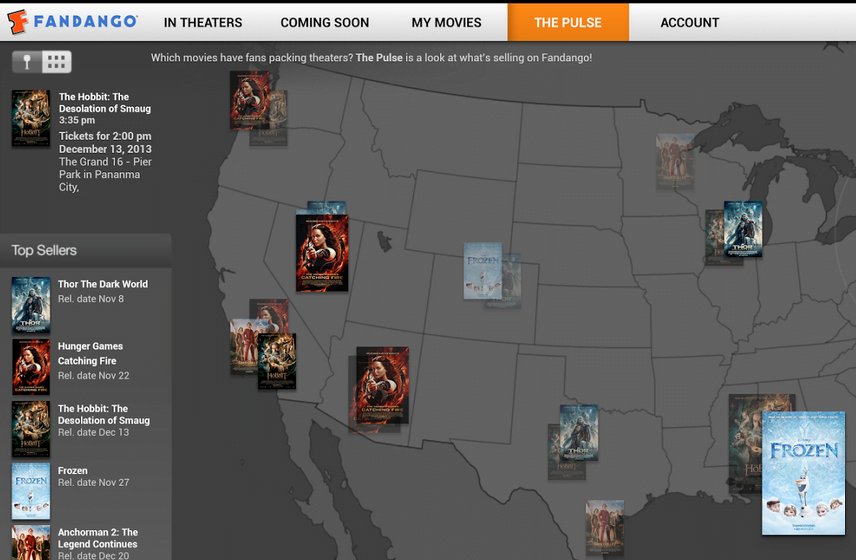856x560 pixels.
Task: Open Frozen poster in Top Sellers list
Action: click(x=31, y=491)
